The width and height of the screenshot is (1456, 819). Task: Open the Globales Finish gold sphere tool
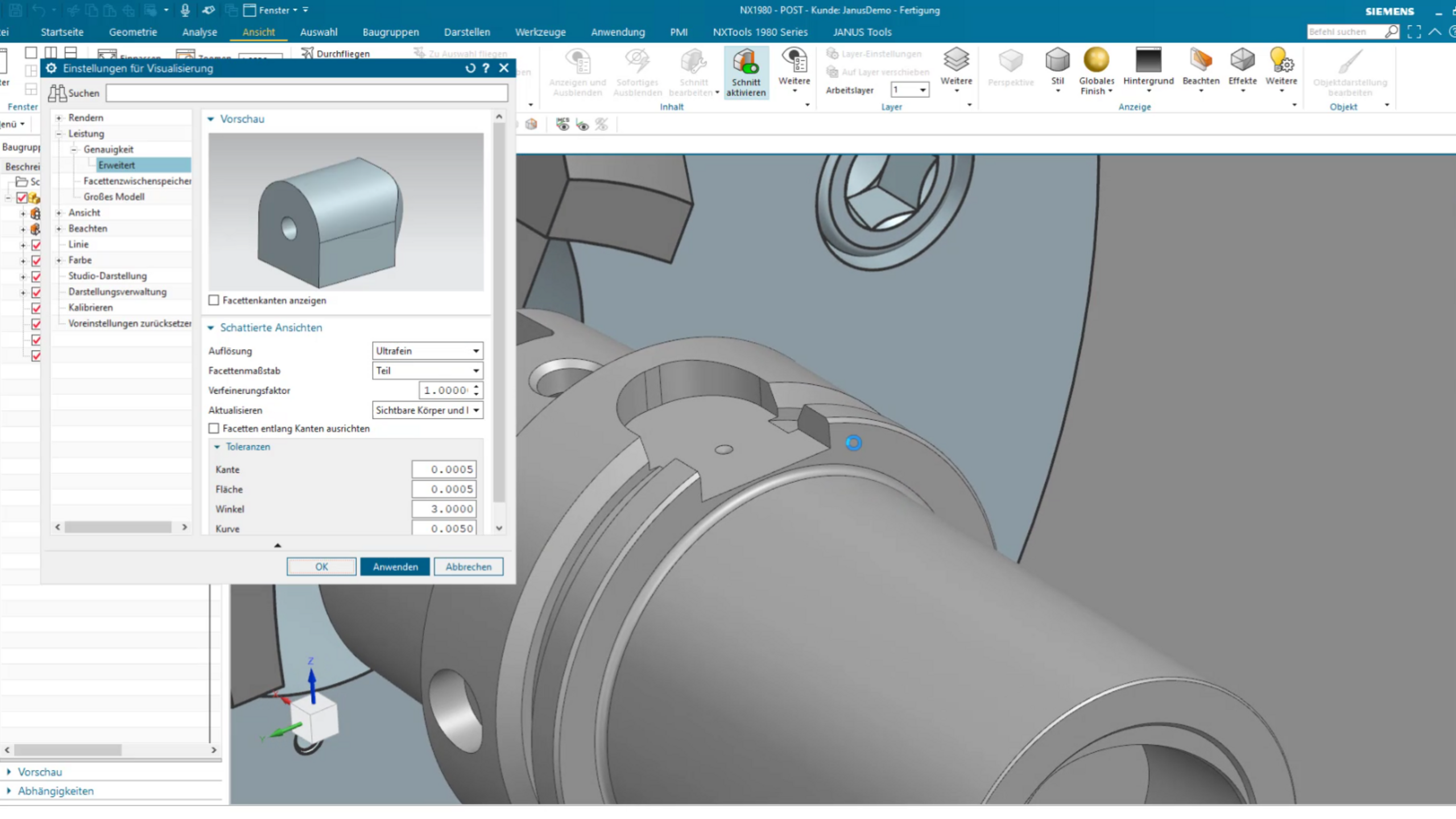click(1096, 71)
